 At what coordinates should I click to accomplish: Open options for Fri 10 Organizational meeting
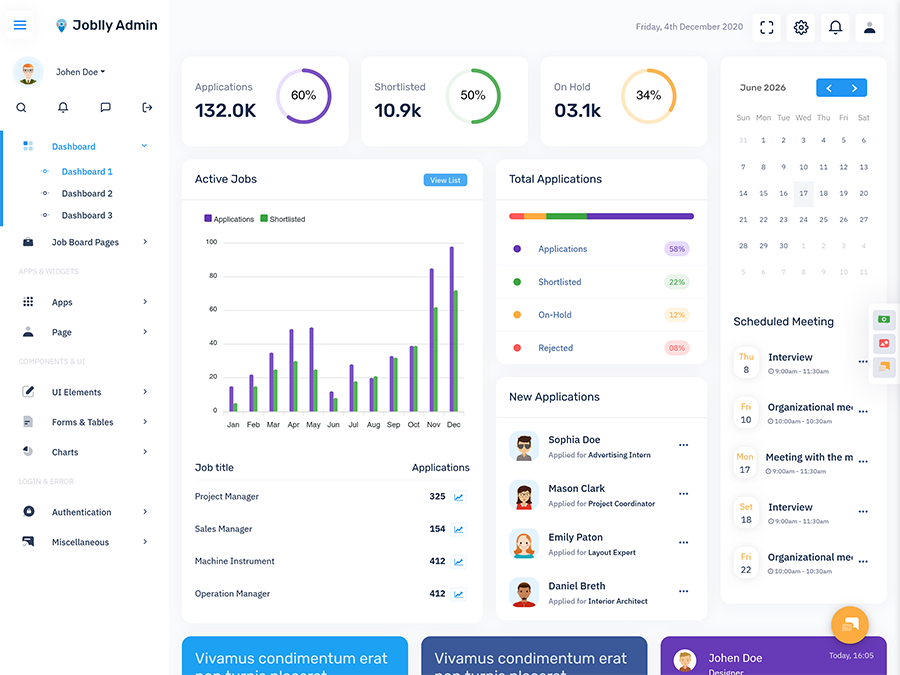point(863,412)
